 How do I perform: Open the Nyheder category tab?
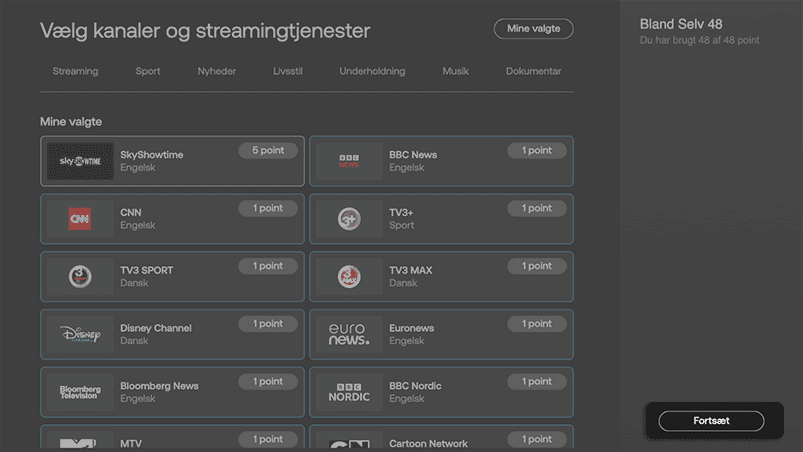217,71
